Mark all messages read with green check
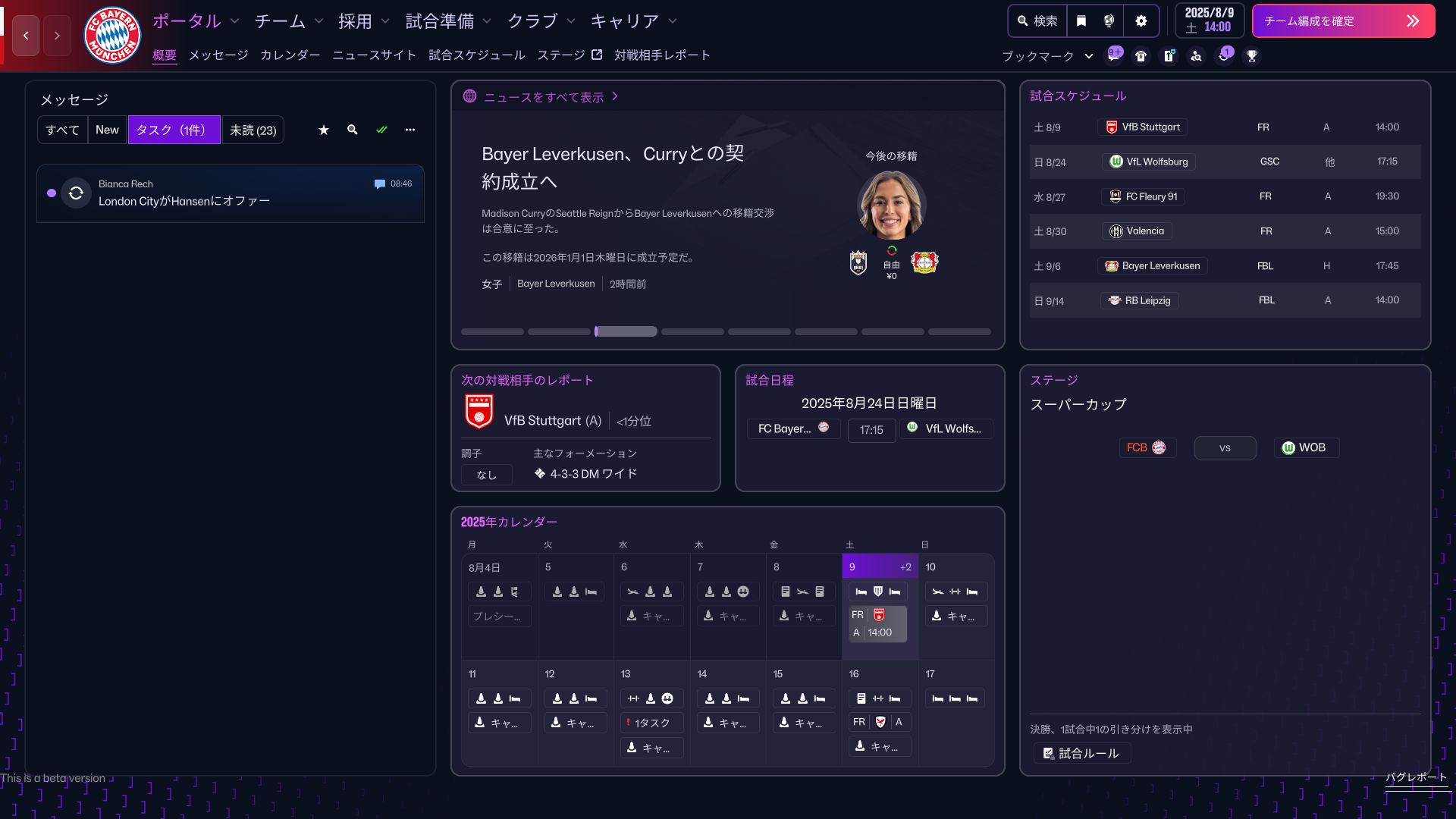The width and height of the screenshot is (1456, 819). click(381, 130)
